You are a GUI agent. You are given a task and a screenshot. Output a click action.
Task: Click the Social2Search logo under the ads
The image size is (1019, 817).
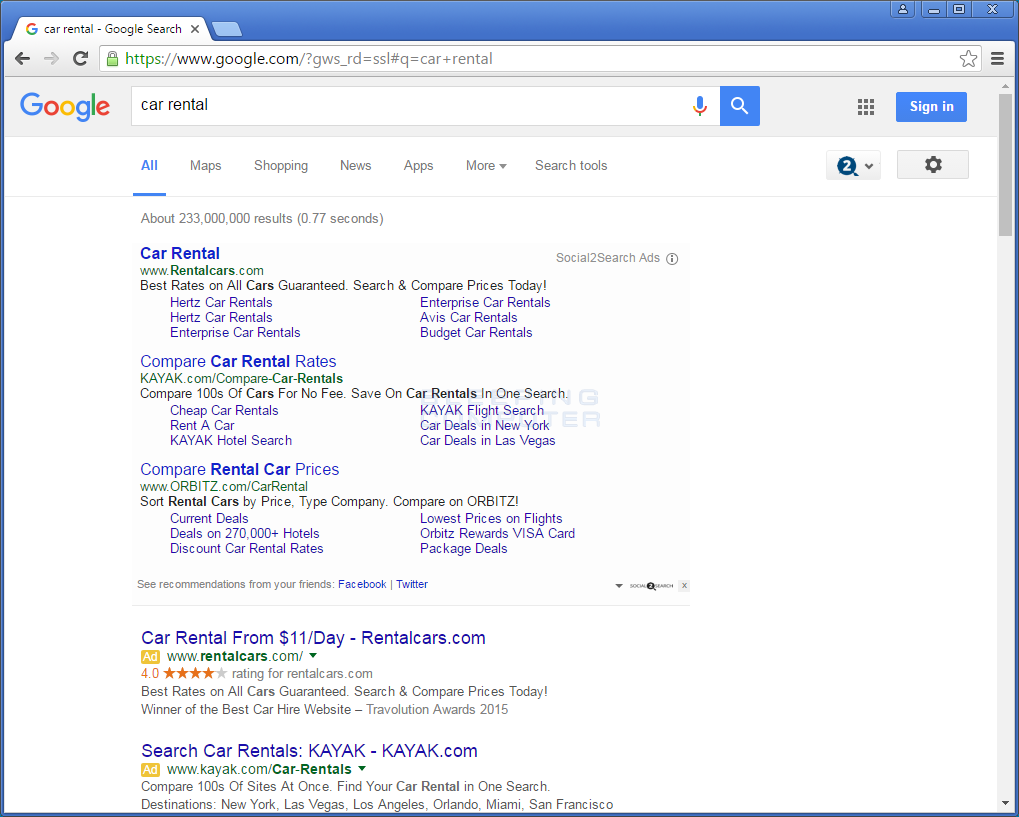[651, 586]
